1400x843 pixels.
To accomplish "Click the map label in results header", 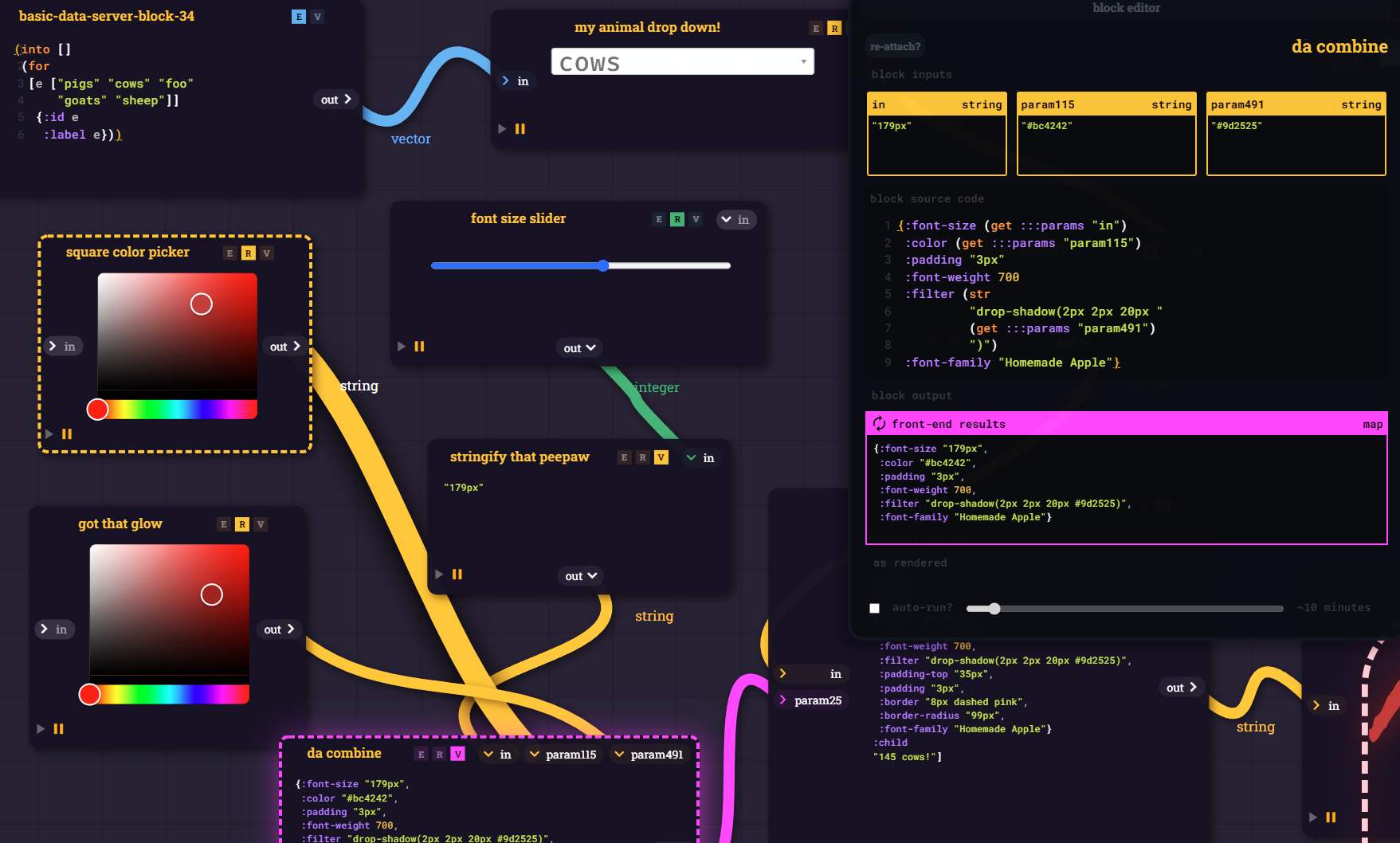I will click(1373, 425).
